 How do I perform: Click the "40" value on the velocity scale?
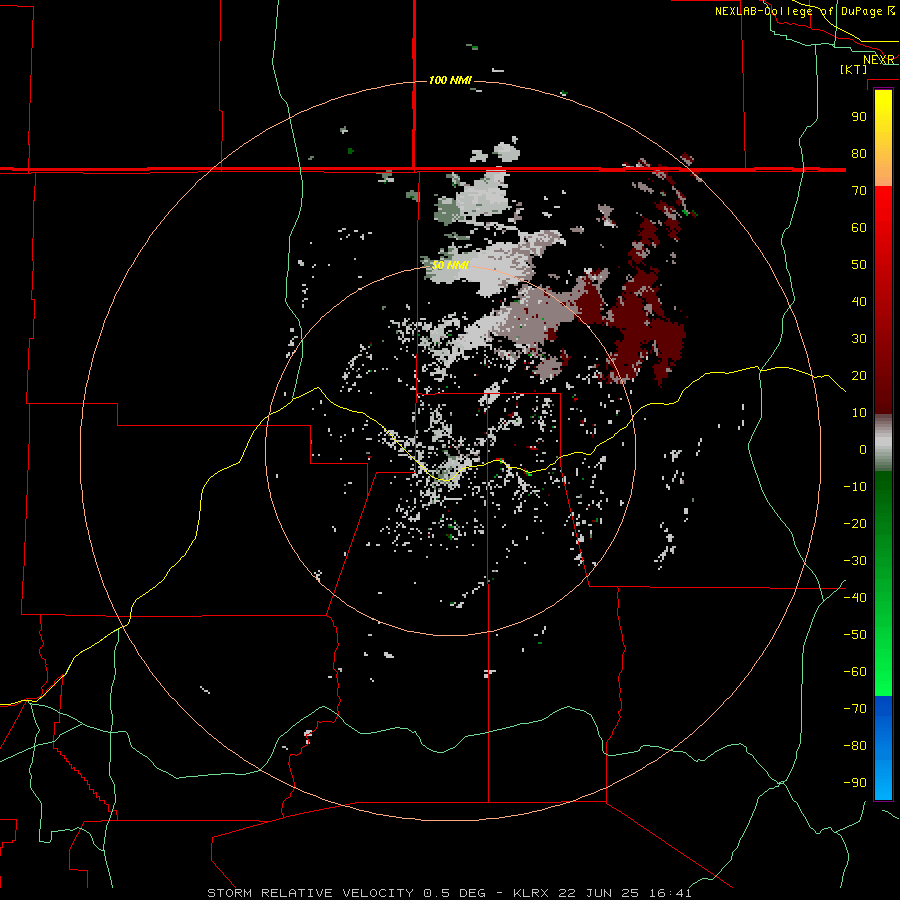pyautogui.click(x=859, y=302)
